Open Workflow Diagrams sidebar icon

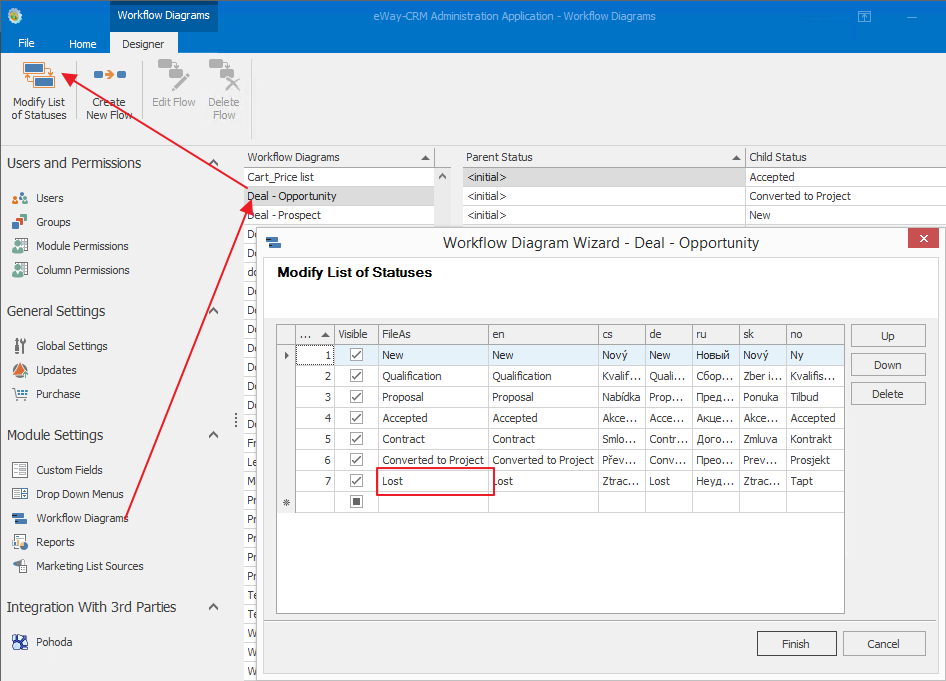tap(20, 518)
